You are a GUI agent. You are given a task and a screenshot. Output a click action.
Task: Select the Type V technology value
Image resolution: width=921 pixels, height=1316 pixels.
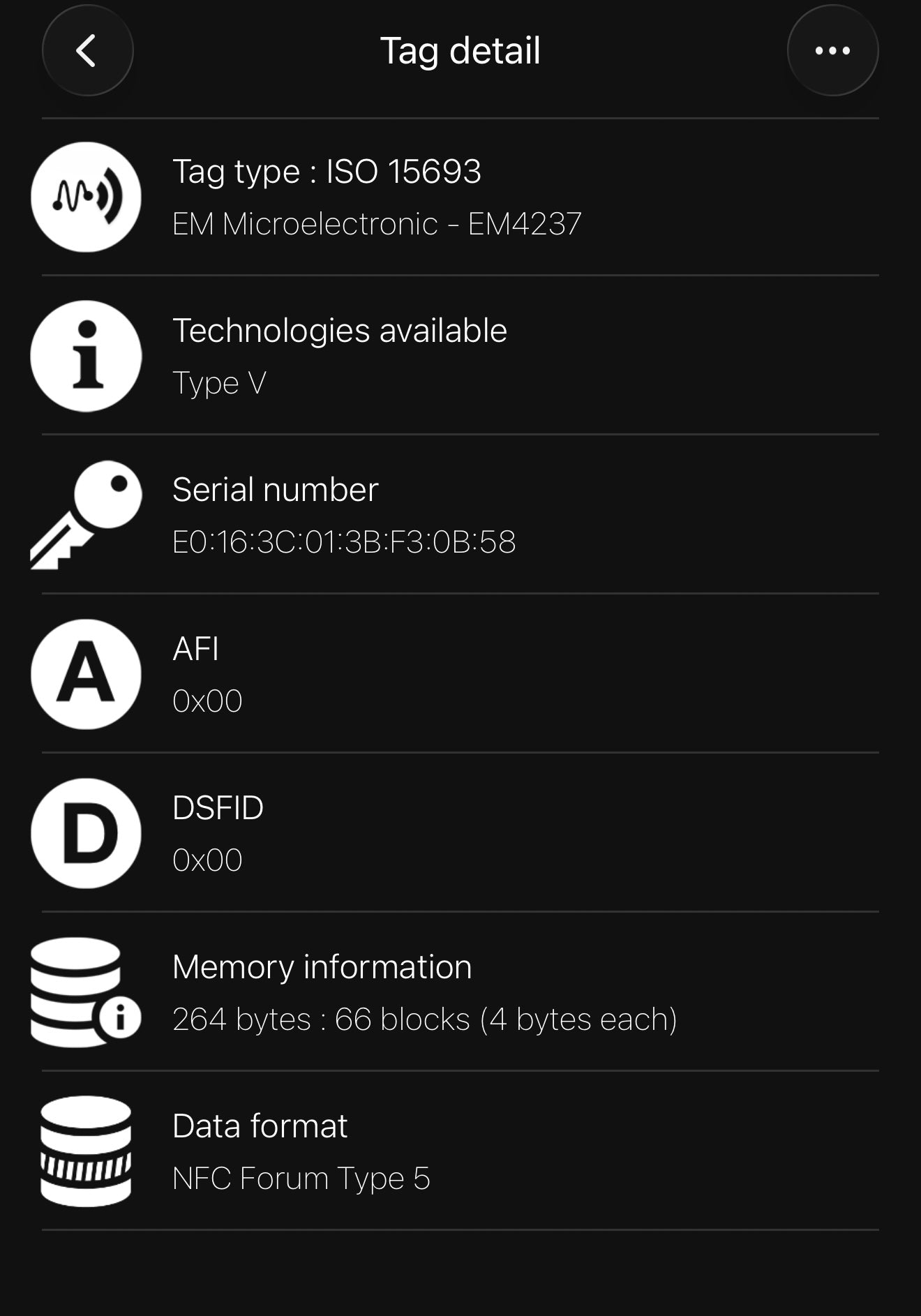(219, 383)
